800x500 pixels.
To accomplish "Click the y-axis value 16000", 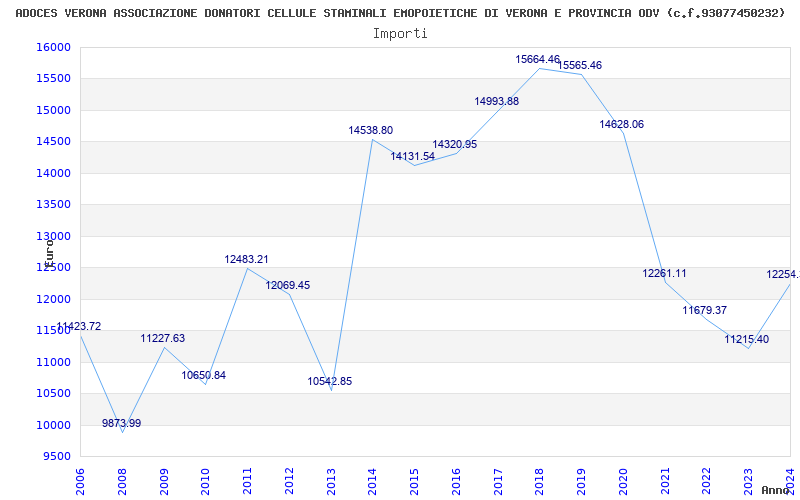I will (53, 47).
